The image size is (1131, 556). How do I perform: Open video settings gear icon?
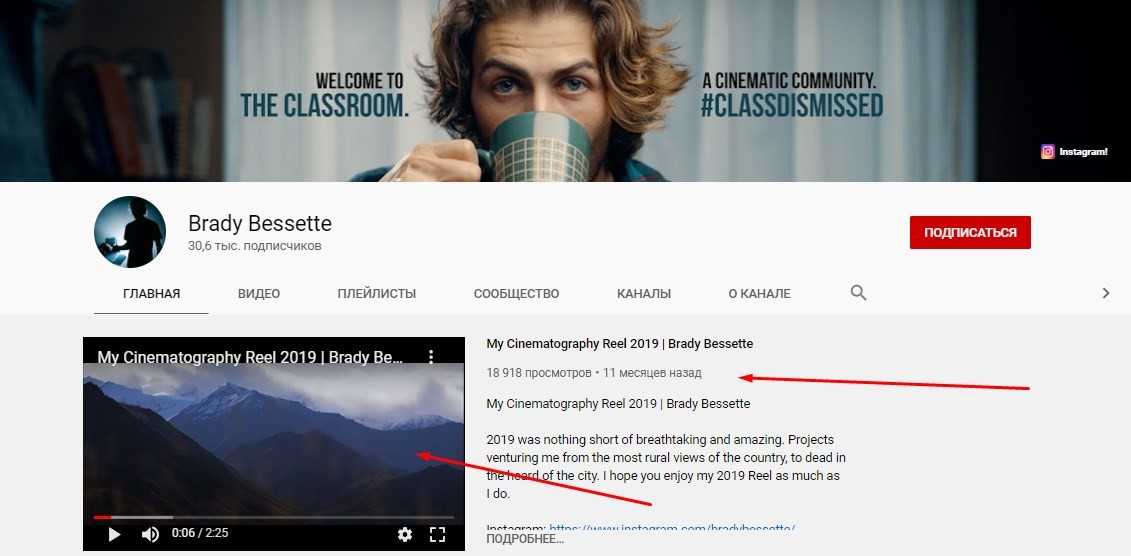click(405, 534)
